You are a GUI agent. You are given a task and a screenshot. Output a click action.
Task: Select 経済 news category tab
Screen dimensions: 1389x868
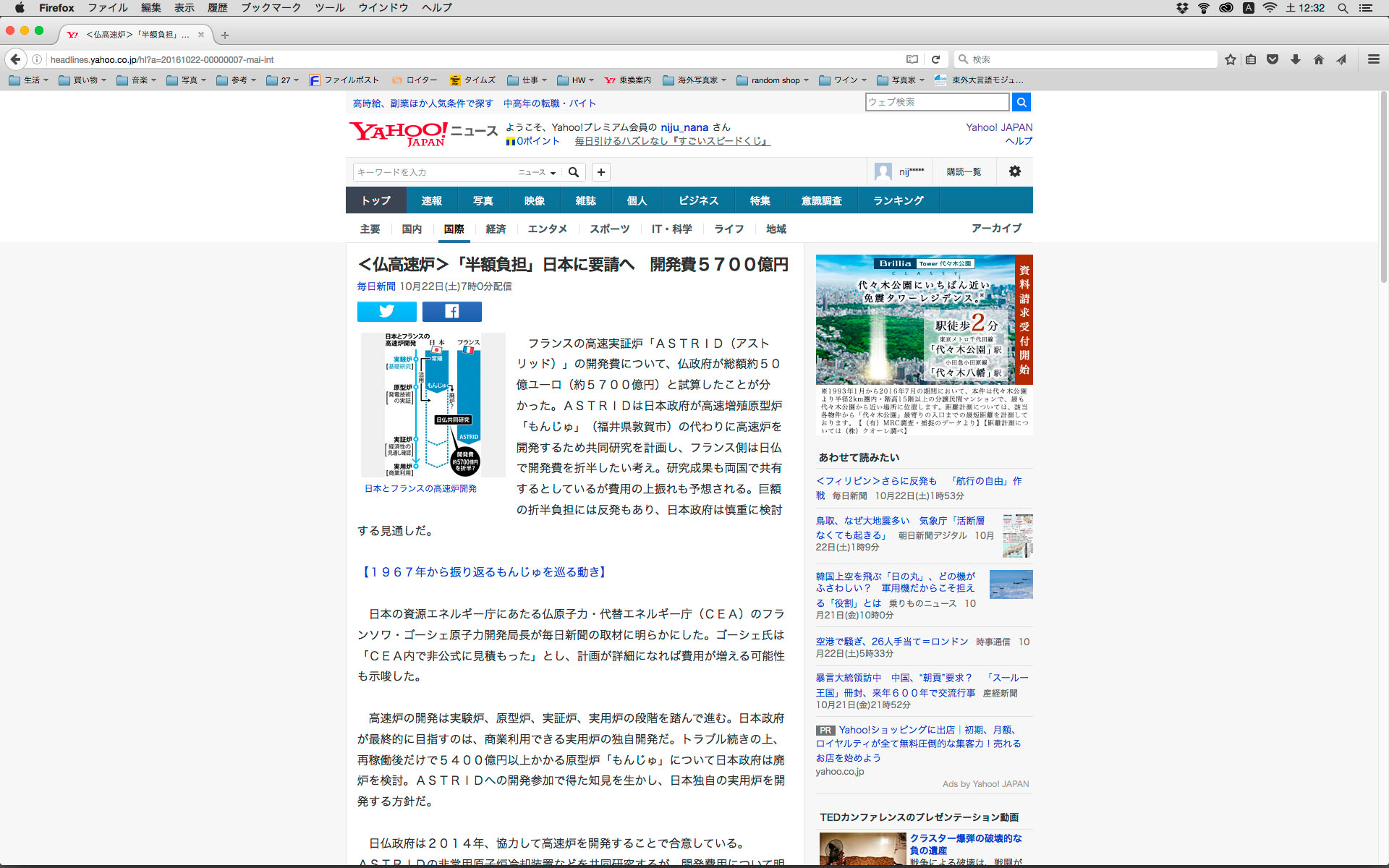pyautogui.click(x=496, y=229)
